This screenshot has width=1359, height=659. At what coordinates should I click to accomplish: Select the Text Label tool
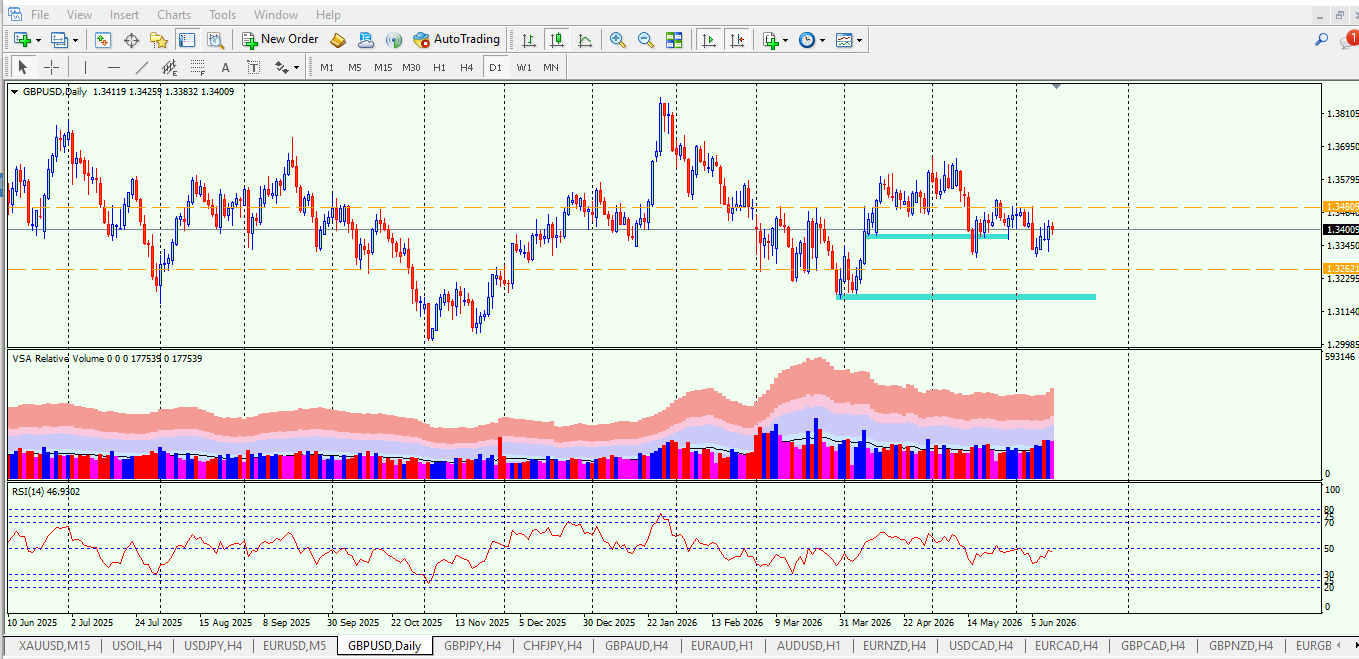point(254,67)
